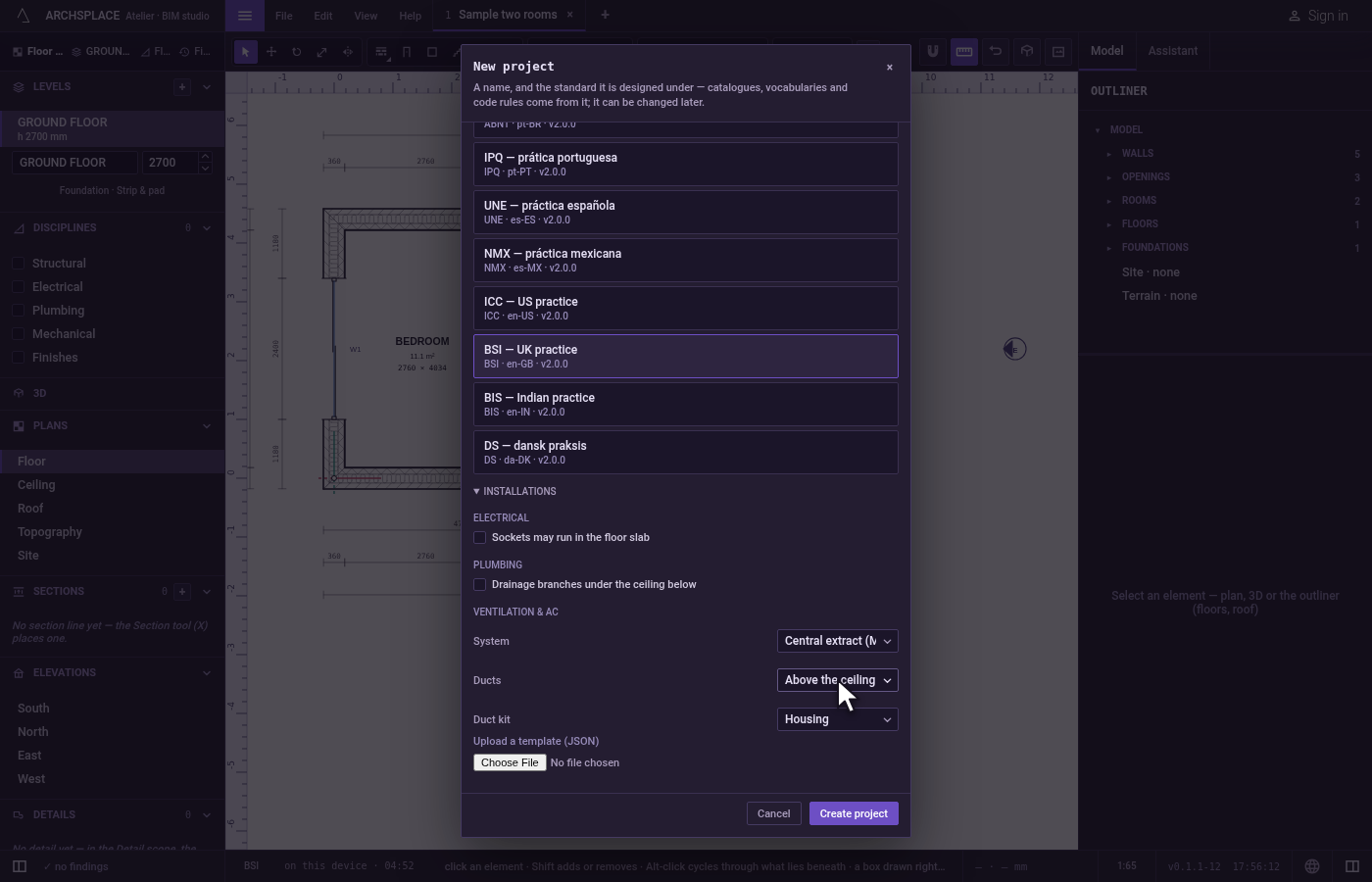Image resolution: width=1372 pixels, height=882 pixels.
Task: Open the ventilation System dropdown
Action: coord(837,641)
